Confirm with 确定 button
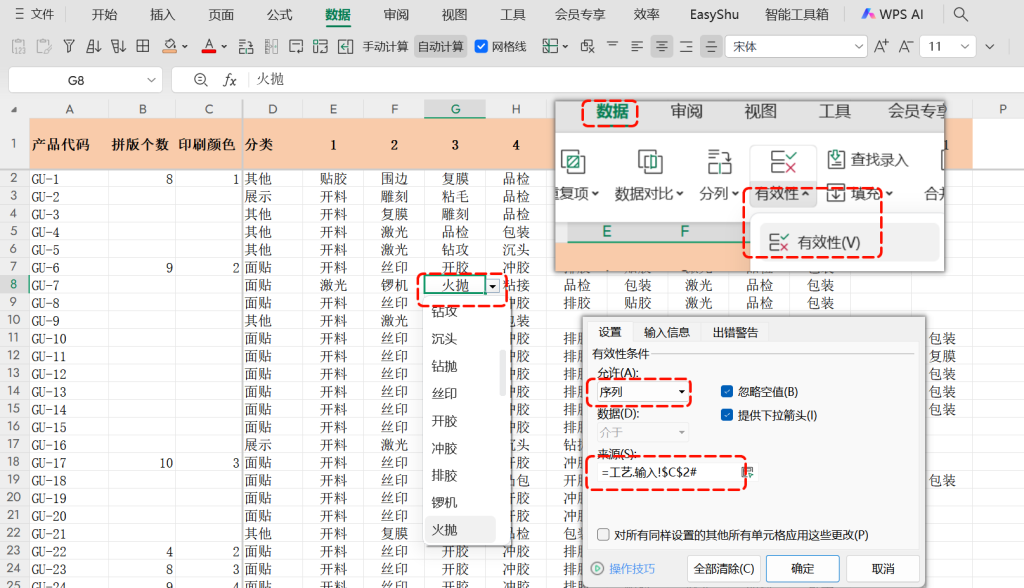The width and height of the screenshot is (1024, 588). click(803, 568)
